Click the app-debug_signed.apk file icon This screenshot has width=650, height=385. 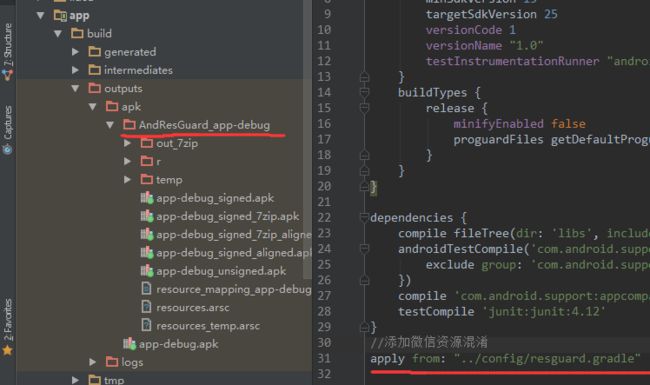[x=147, y=198]
